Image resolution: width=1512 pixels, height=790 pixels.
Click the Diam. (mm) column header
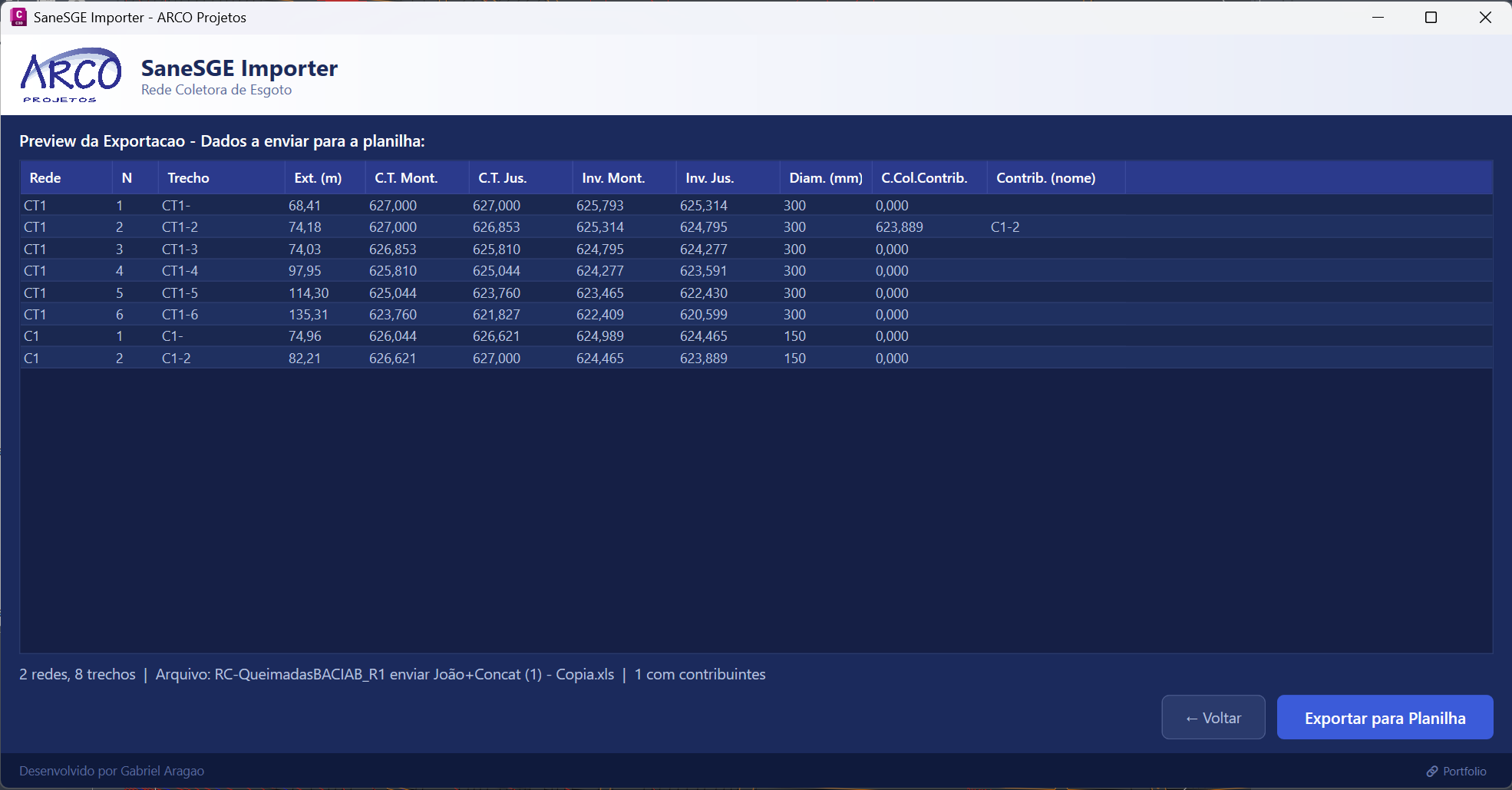(825, 177)
